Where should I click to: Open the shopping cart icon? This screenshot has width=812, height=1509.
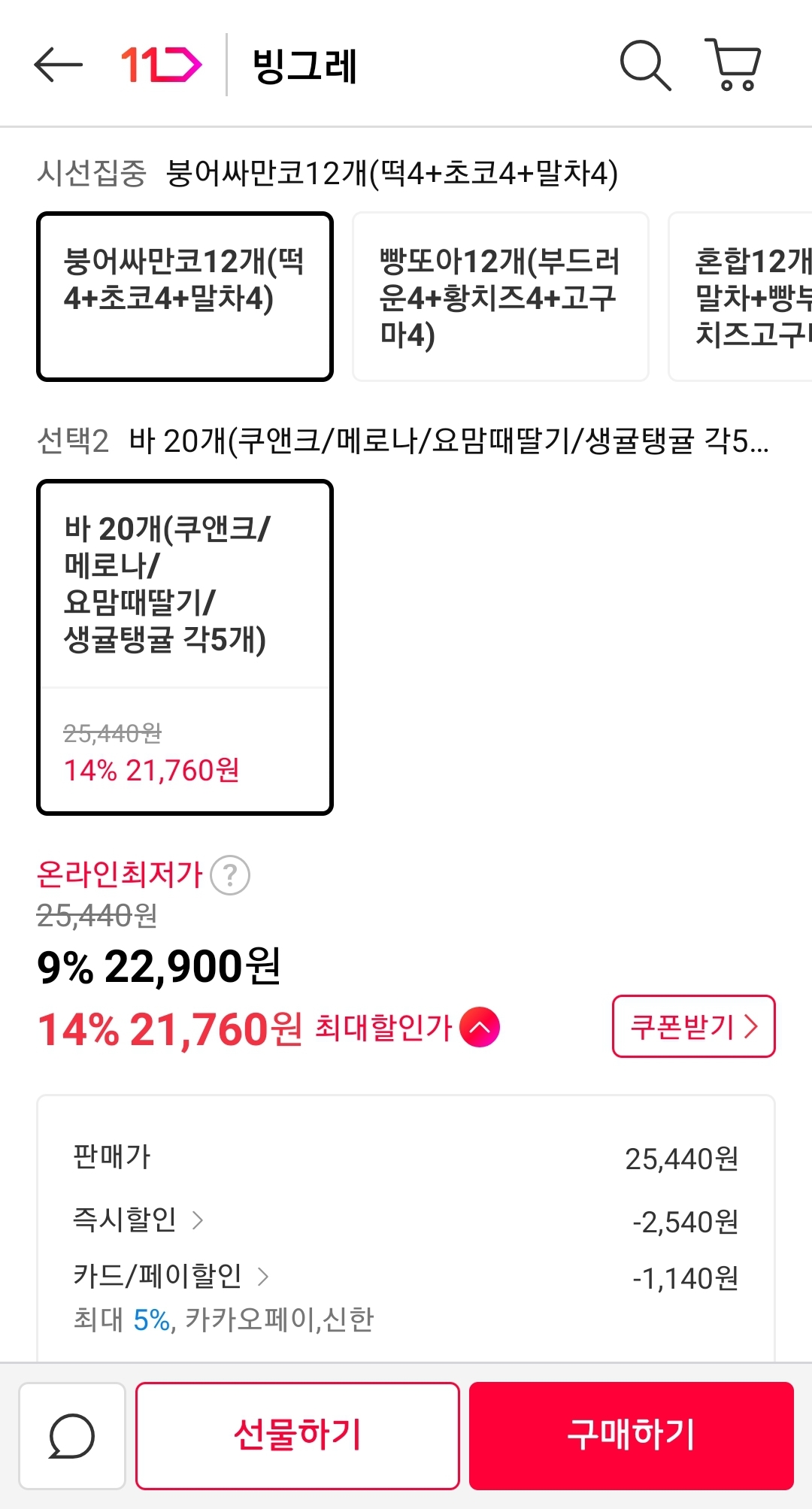point(733,65)
